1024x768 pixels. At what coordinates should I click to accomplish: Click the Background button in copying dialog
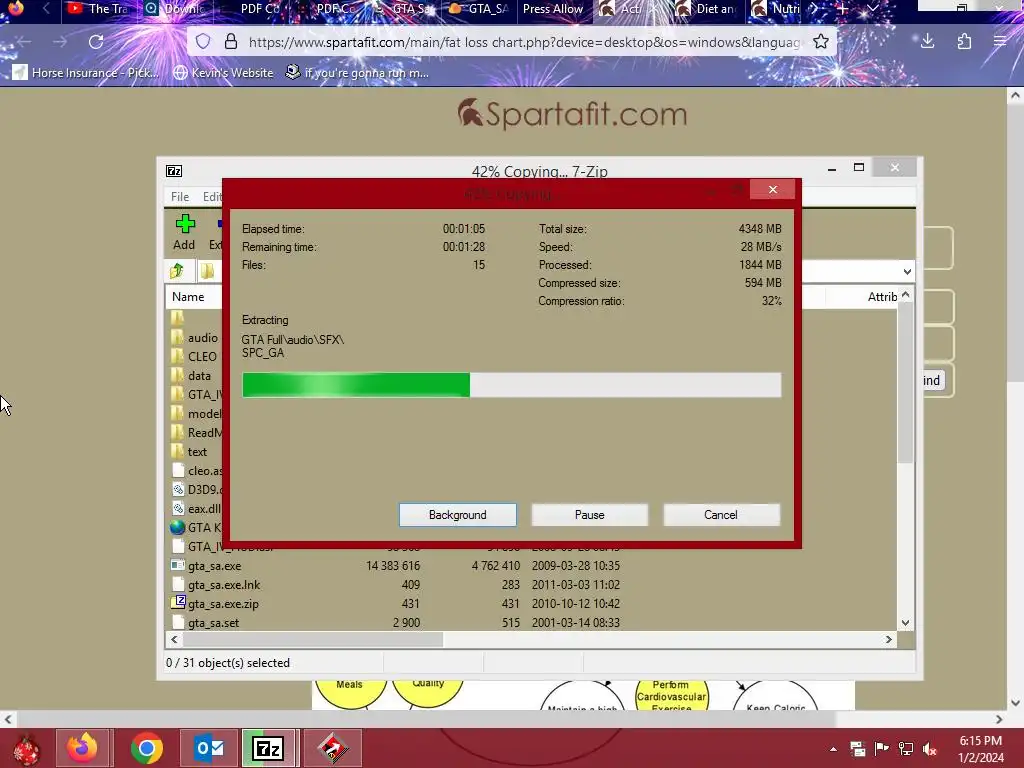(457, 515)
